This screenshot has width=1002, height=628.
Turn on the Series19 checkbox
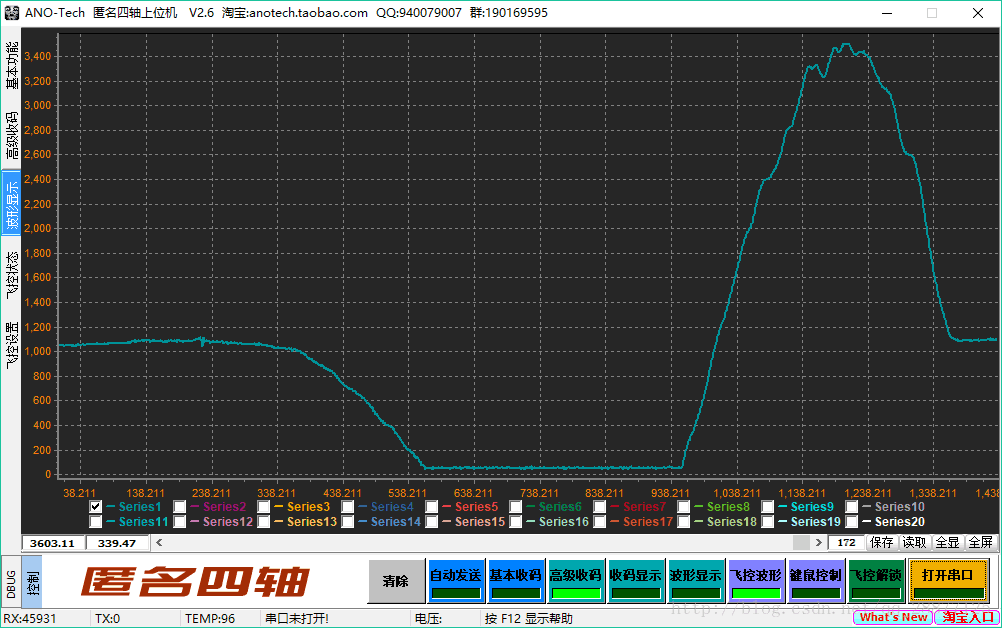(x=767, y=522)
